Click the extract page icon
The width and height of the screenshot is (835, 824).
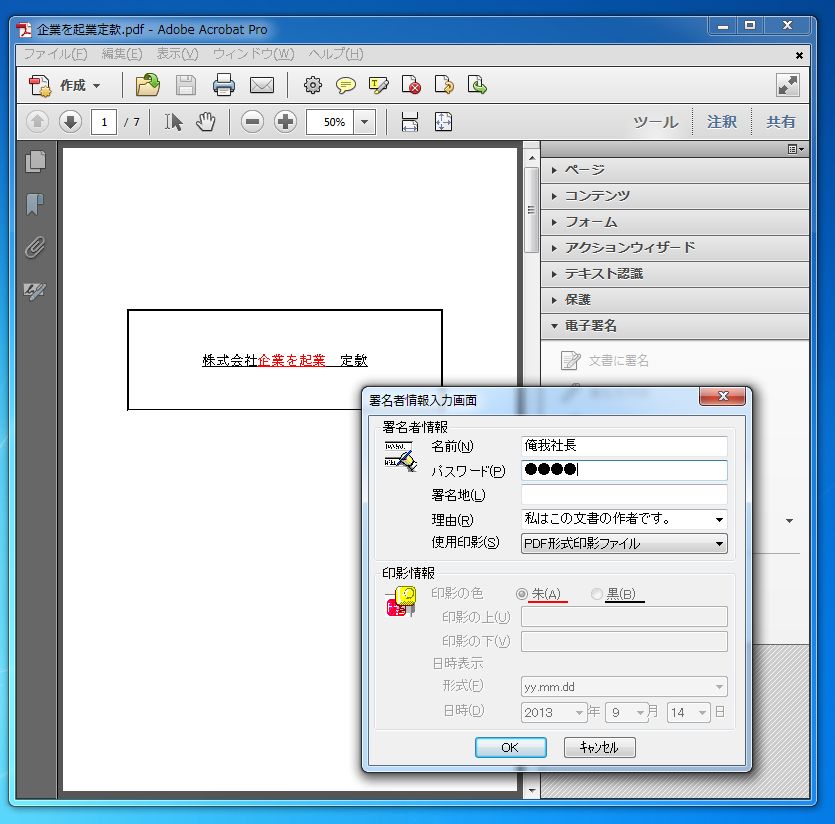477,85
